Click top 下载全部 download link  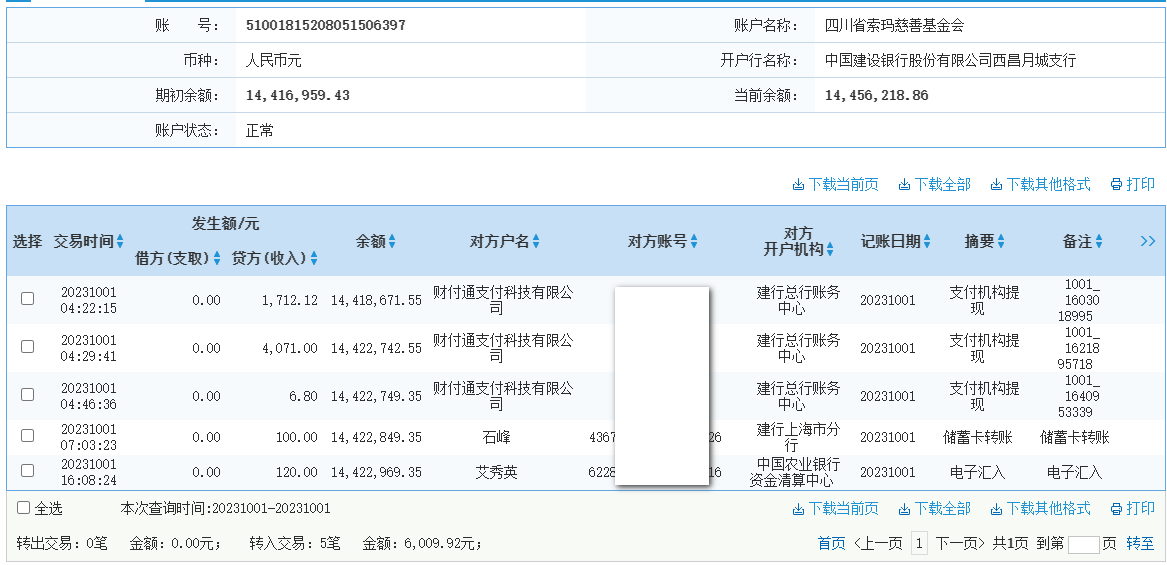(x=935, y=185)
